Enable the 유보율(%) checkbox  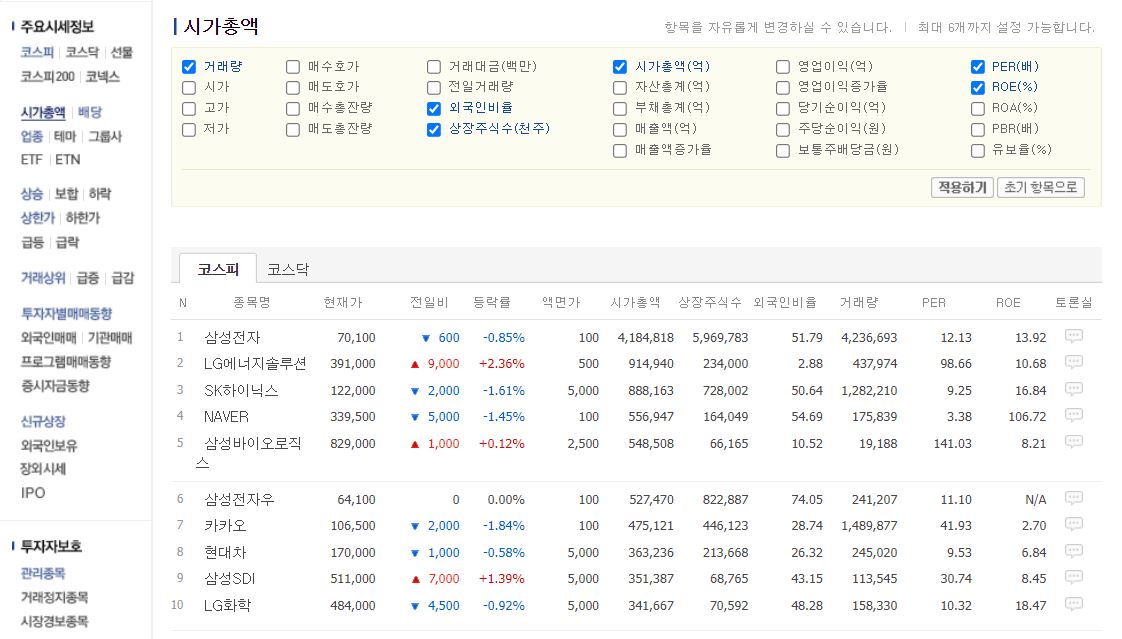point(977,150)
